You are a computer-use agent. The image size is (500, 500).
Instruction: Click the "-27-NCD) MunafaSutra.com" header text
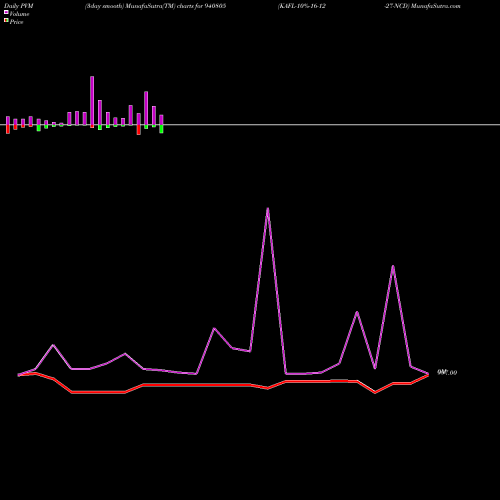(x=422, y=6)
